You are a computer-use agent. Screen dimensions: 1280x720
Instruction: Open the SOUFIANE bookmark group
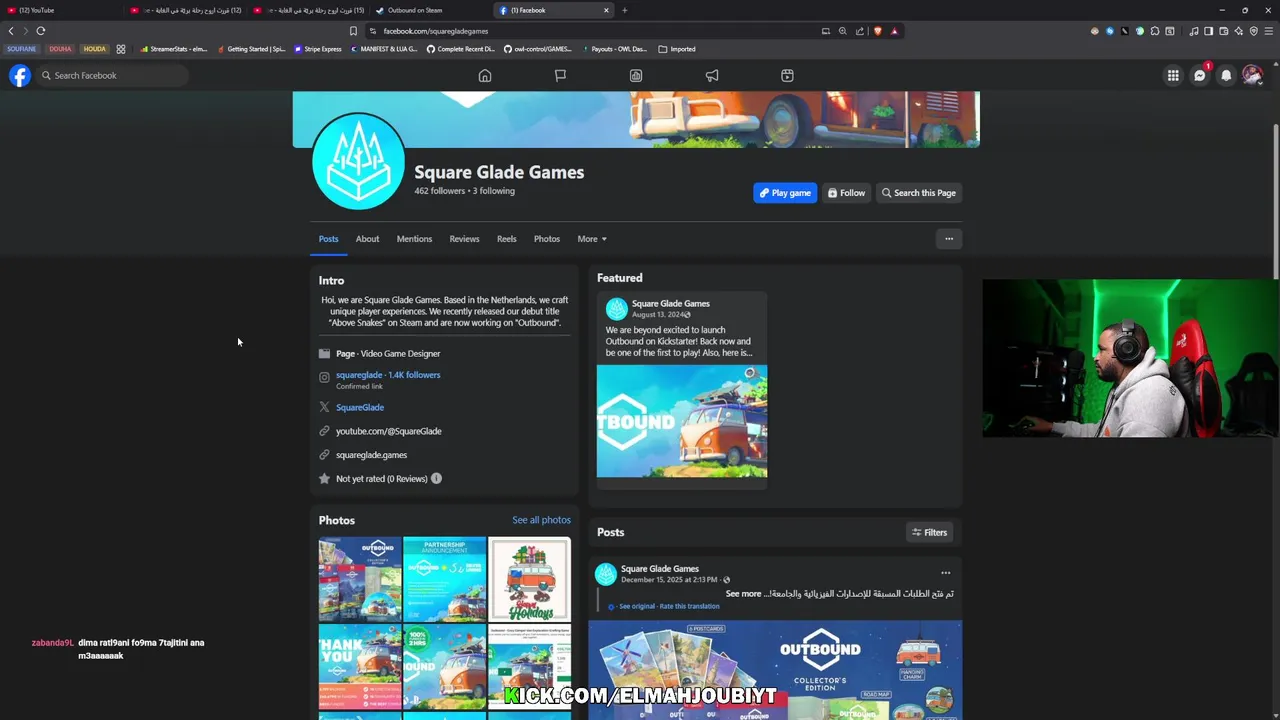(x=21, y=49)
